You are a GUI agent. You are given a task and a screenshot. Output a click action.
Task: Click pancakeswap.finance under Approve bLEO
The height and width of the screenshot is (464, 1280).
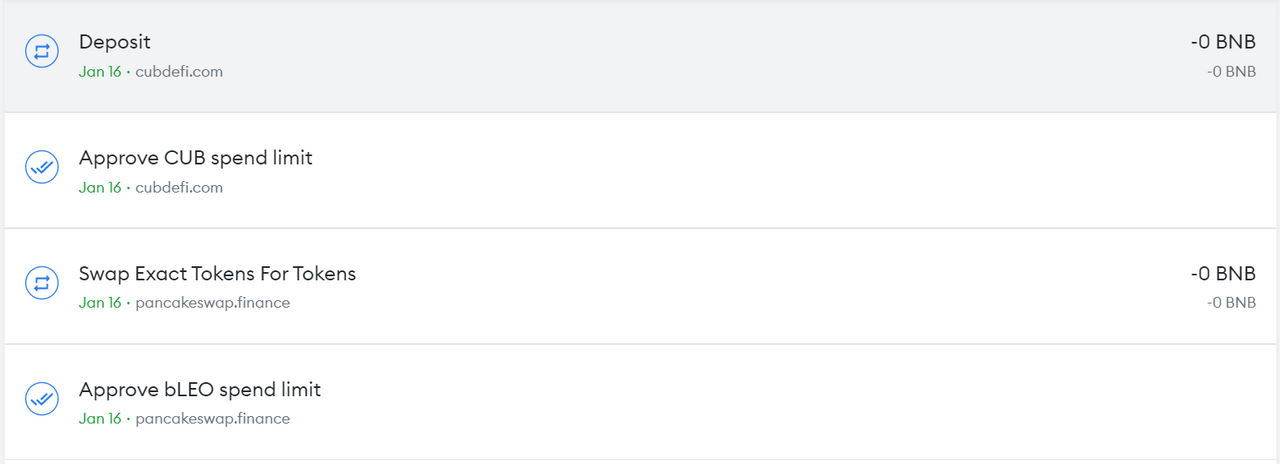[x=213, y=418]
